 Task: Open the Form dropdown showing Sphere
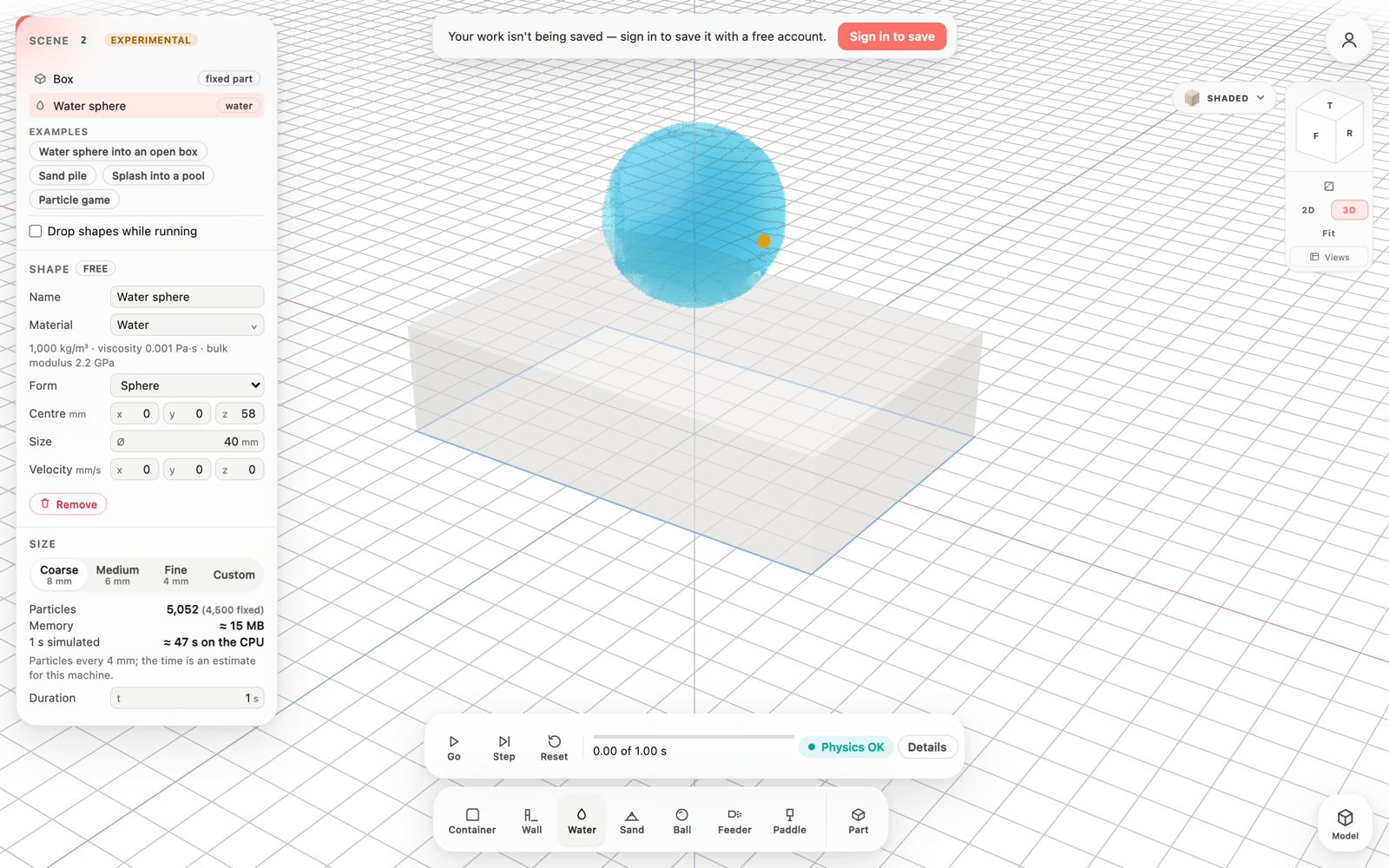pyautogui.click(x=187, y=385)
